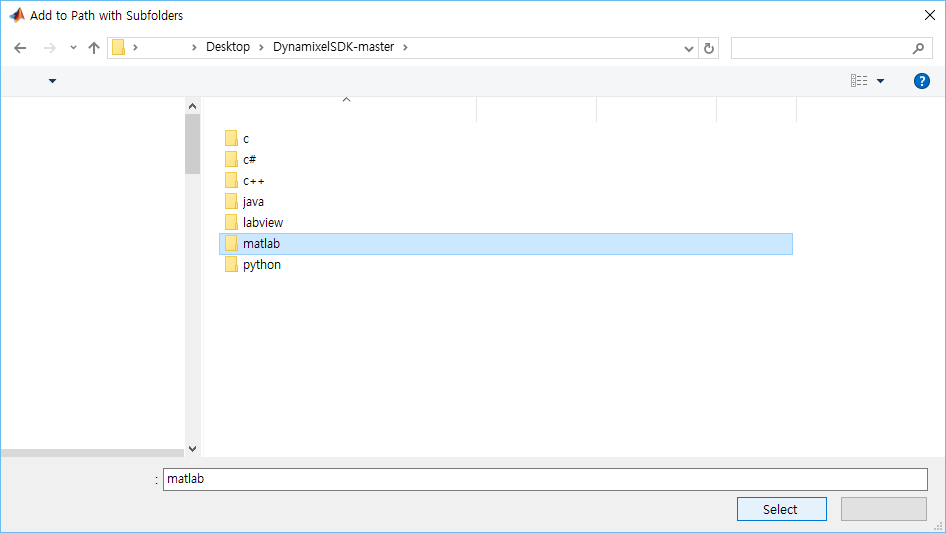
Task: Click the blank button next to Select
Action: 884,509
